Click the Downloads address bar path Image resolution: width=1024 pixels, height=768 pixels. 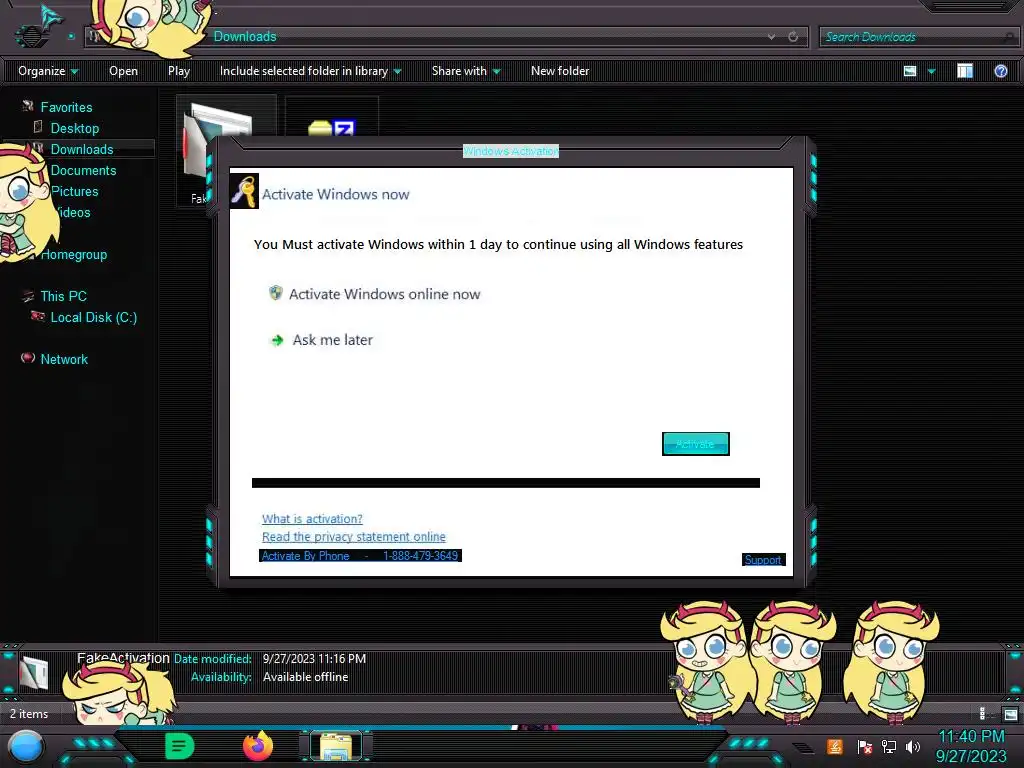(245, 37)
